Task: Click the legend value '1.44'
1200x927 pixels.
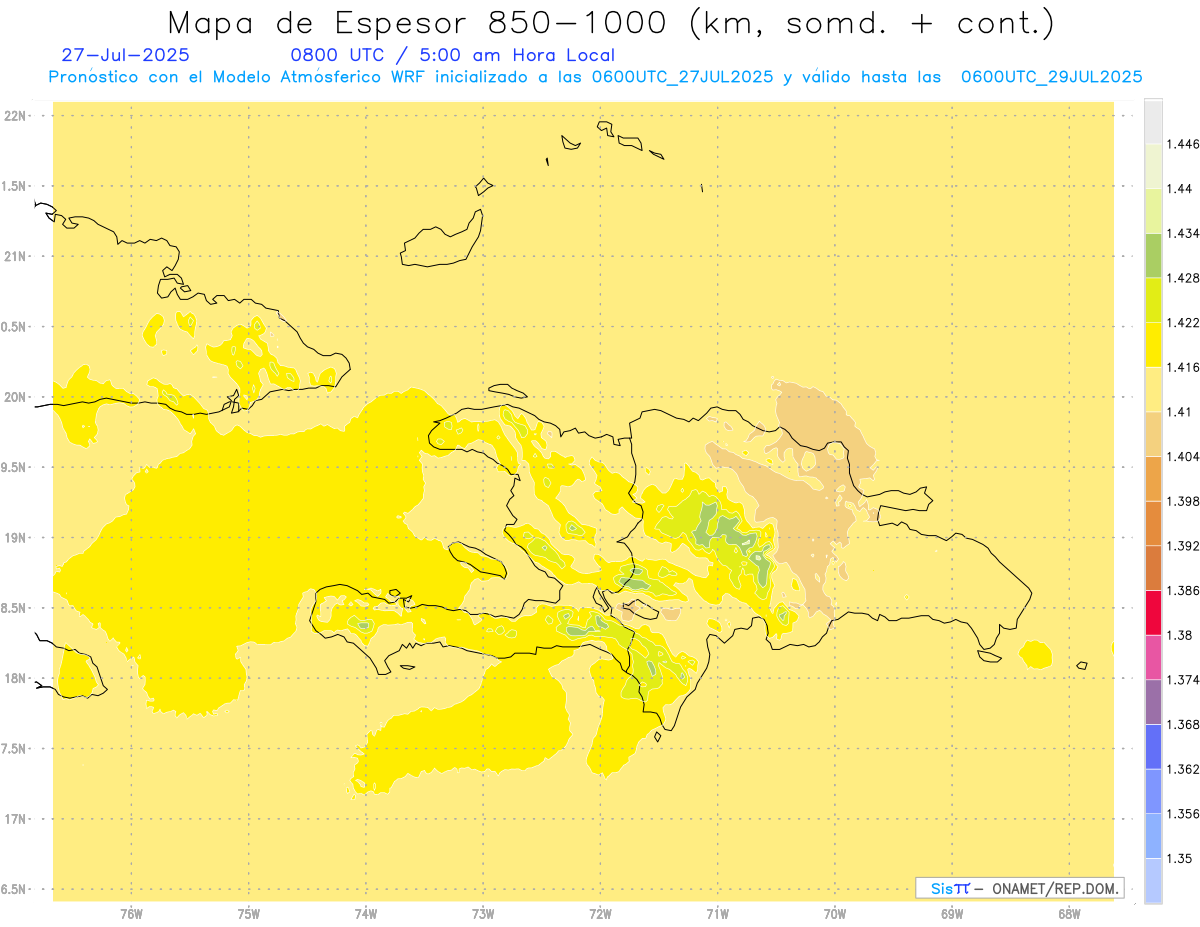Action: [x=1178, y=189]
